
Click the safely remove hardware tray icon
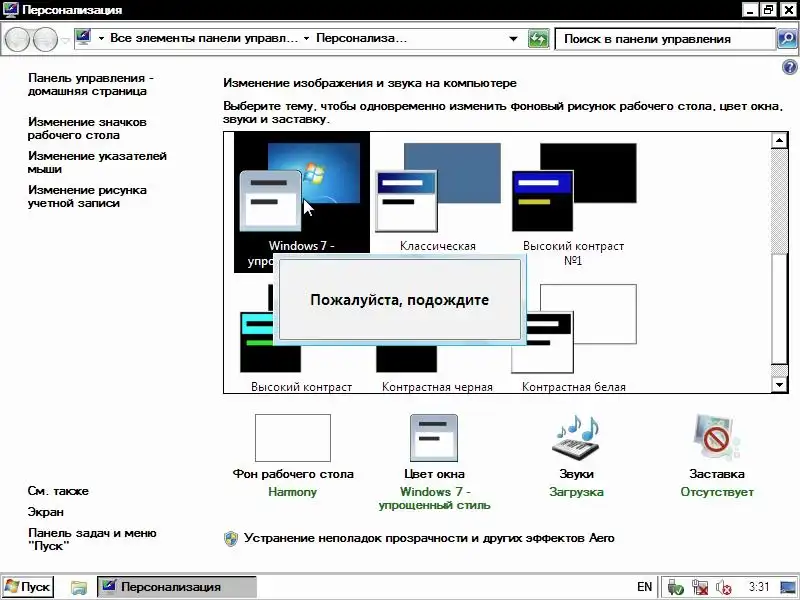[x=676, y=587]
